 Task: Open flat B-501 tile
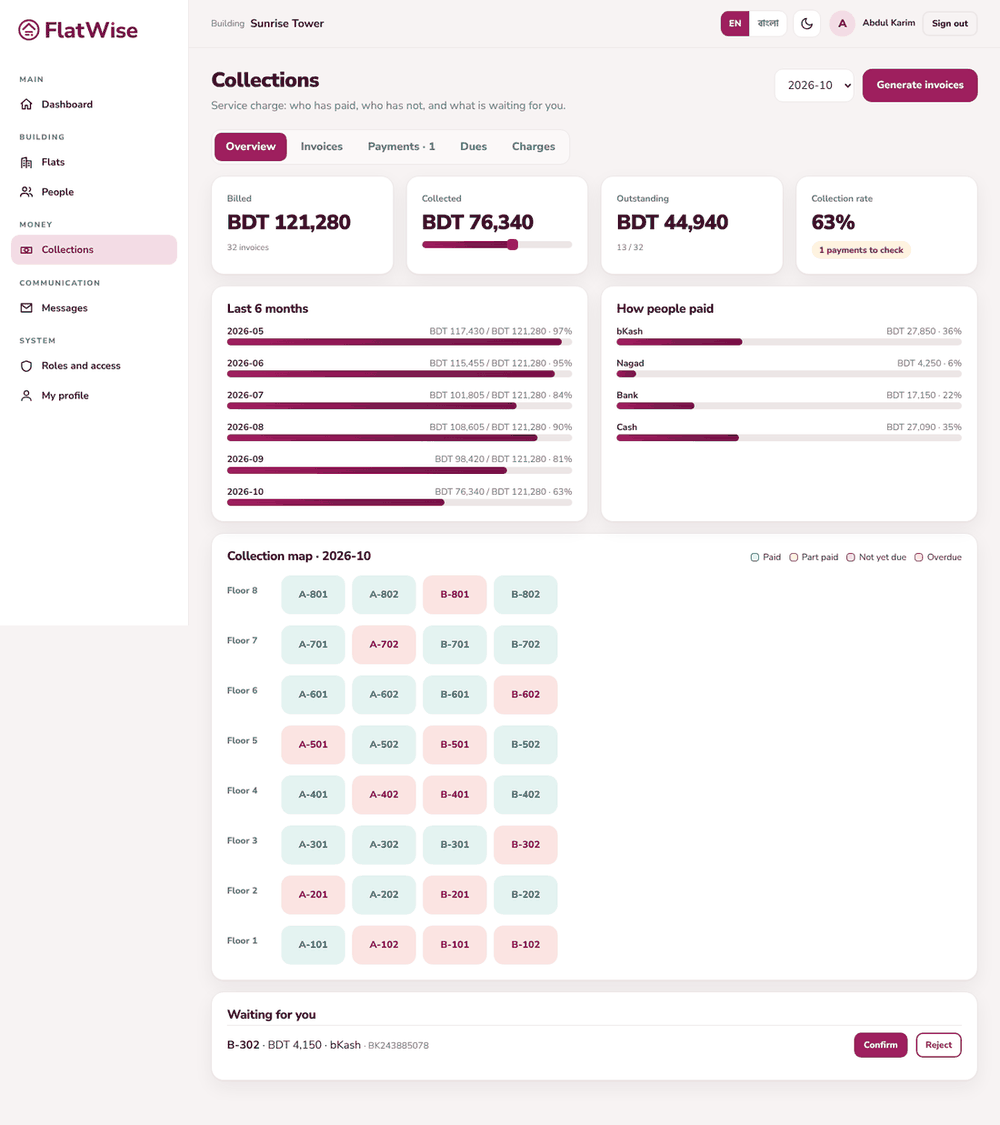pos(455,745)
